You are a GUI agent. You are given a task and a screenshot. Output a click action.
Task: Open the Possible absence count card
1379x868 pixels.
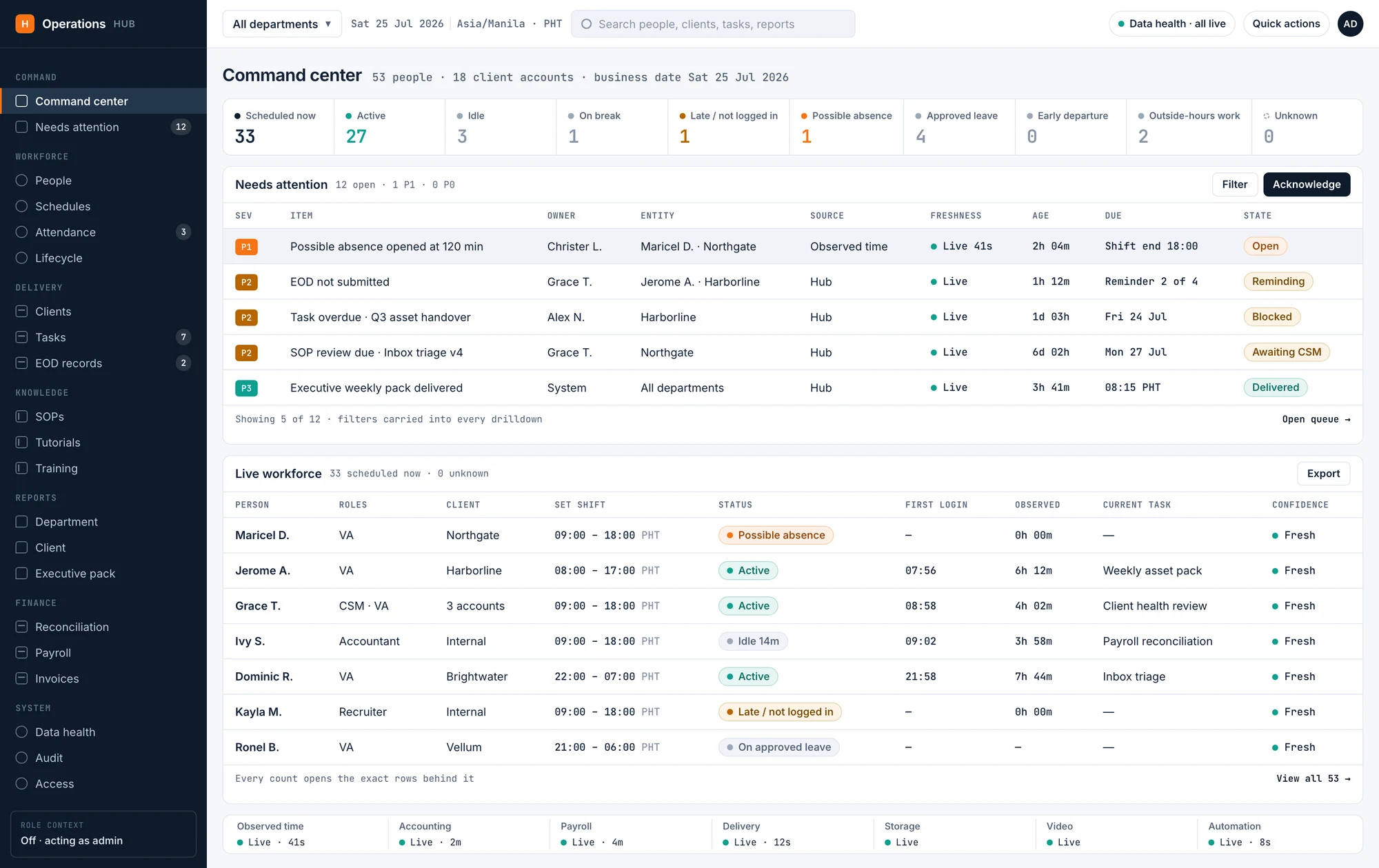(847, 127)
